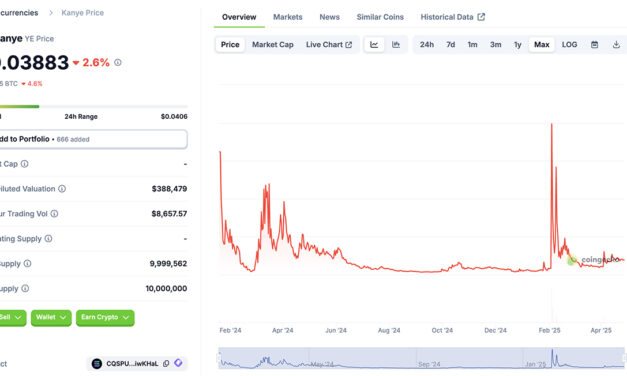Expand the Sell dropdown button
The width and height of the screenshot is (627, 376).
[12, 318]
